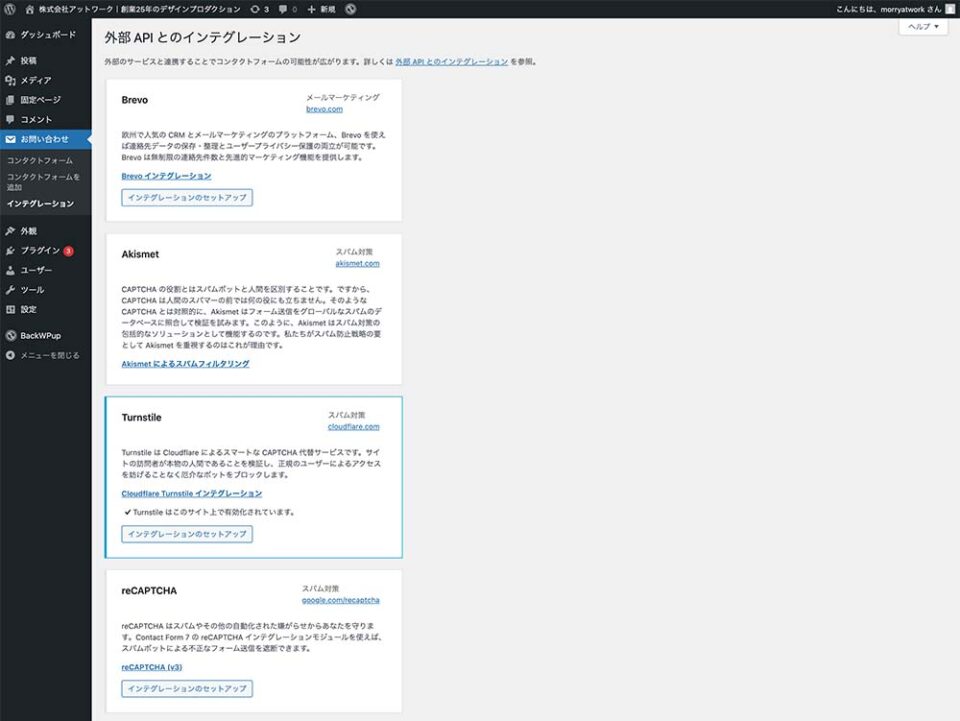Open the google.com/recaptcha link
Image resolution: width=960 pixels, height=721 pixels.
[340, 600]
